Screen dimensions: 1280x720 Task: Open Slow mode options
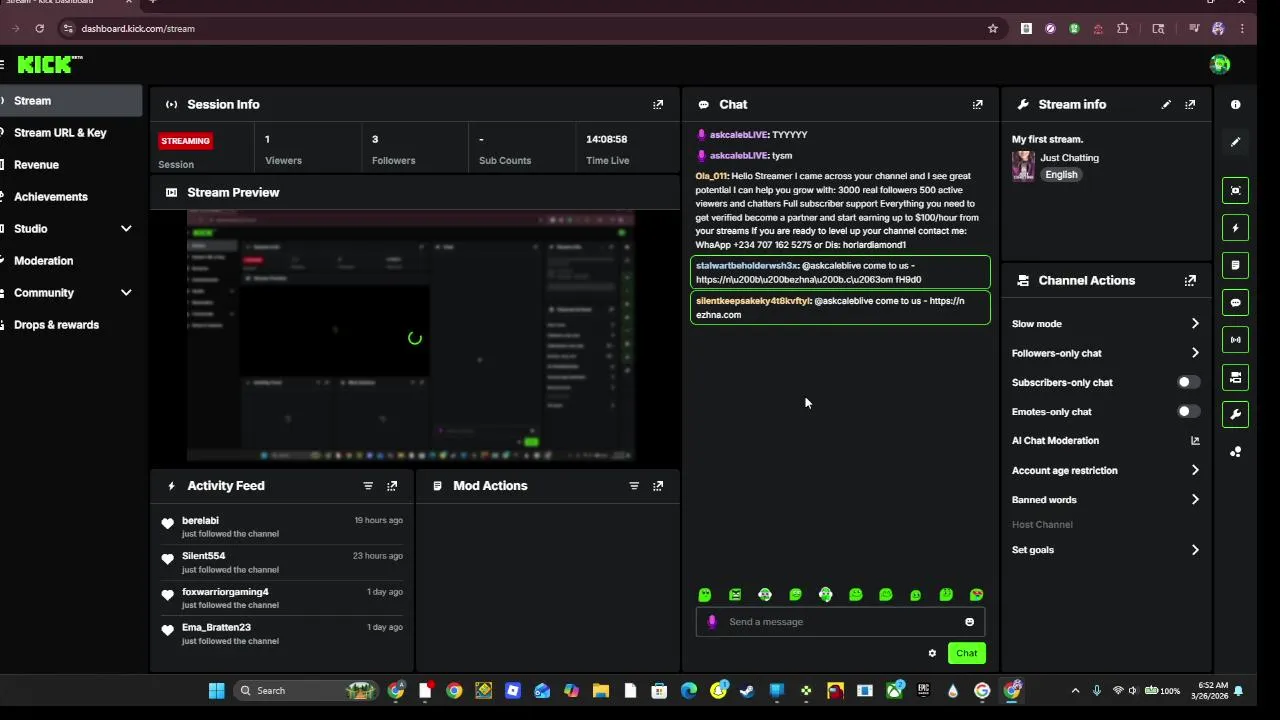coord(1105,324)
